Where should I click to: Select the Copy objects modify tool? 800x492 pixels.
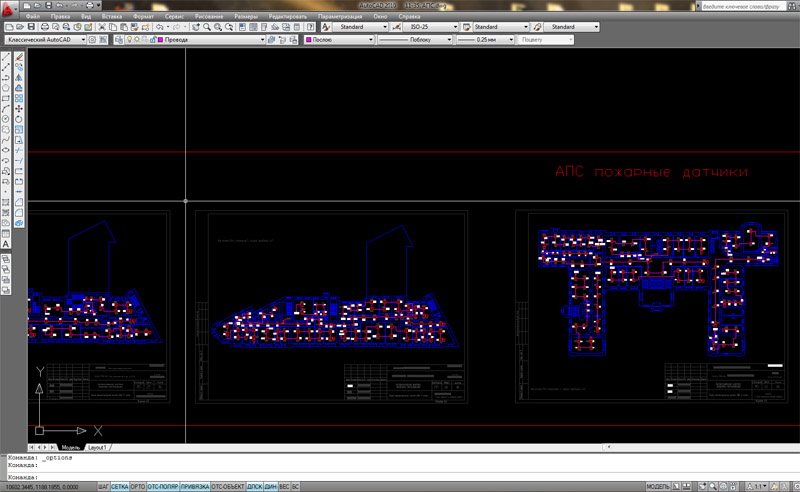[19, 67]
